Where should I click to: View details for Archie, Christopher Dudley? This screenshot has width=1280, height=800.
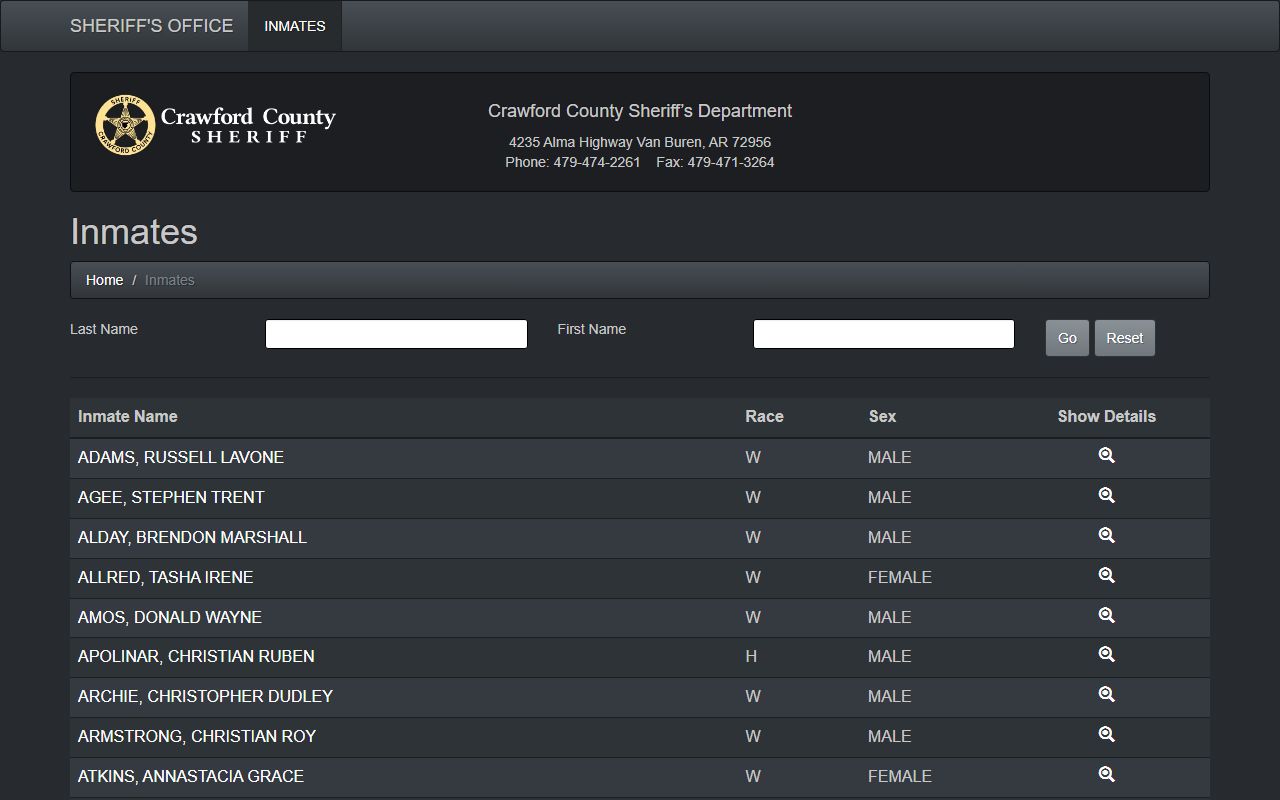pos(1106,695)
